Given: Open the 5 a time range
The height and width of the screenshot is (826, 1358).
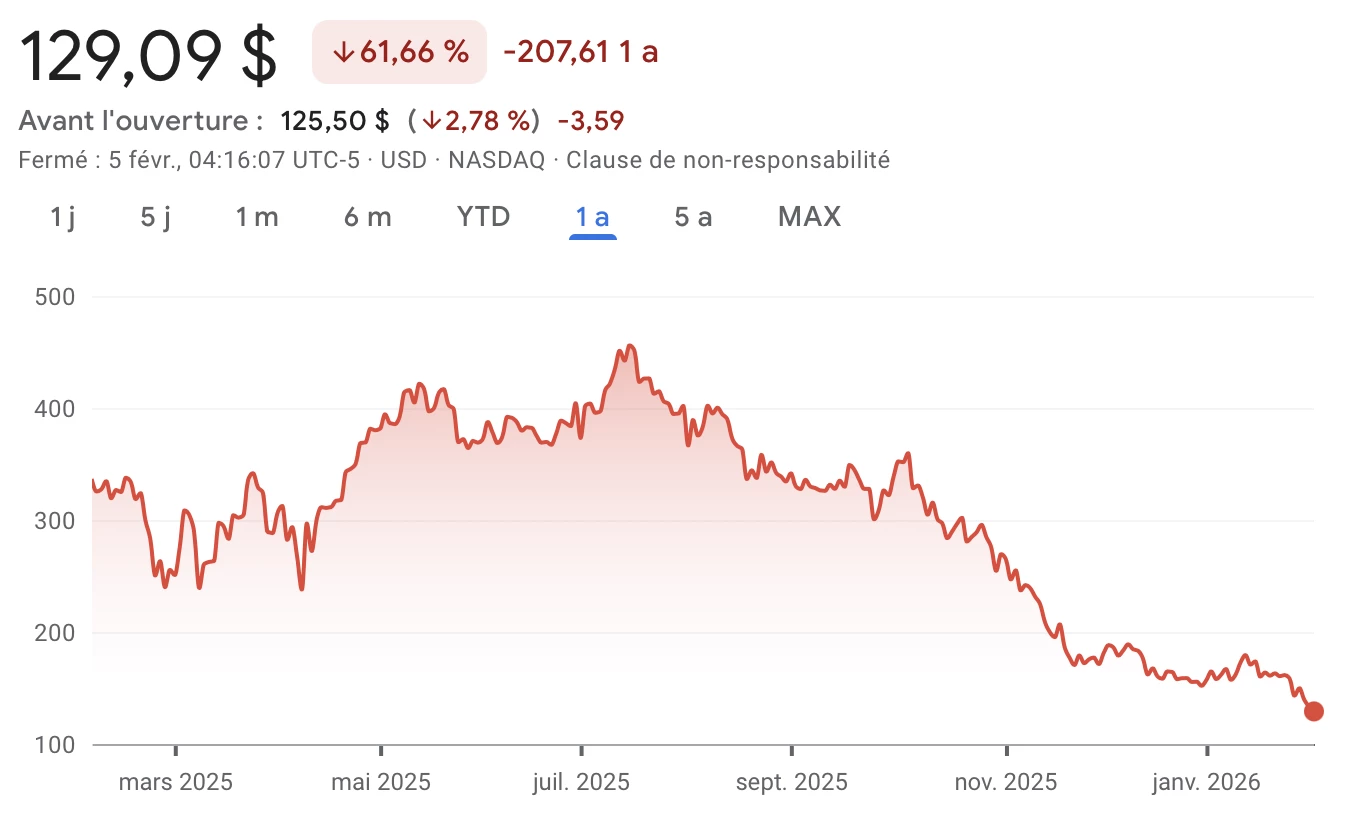Looking at the screenshot, I should (692, 216).
